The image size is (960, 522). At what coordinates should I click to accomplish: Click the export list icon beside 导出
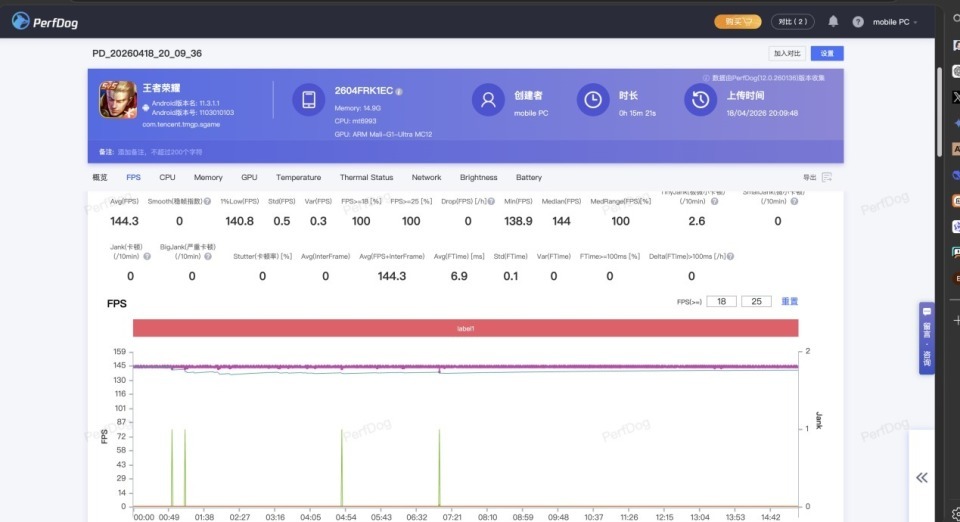827,177
